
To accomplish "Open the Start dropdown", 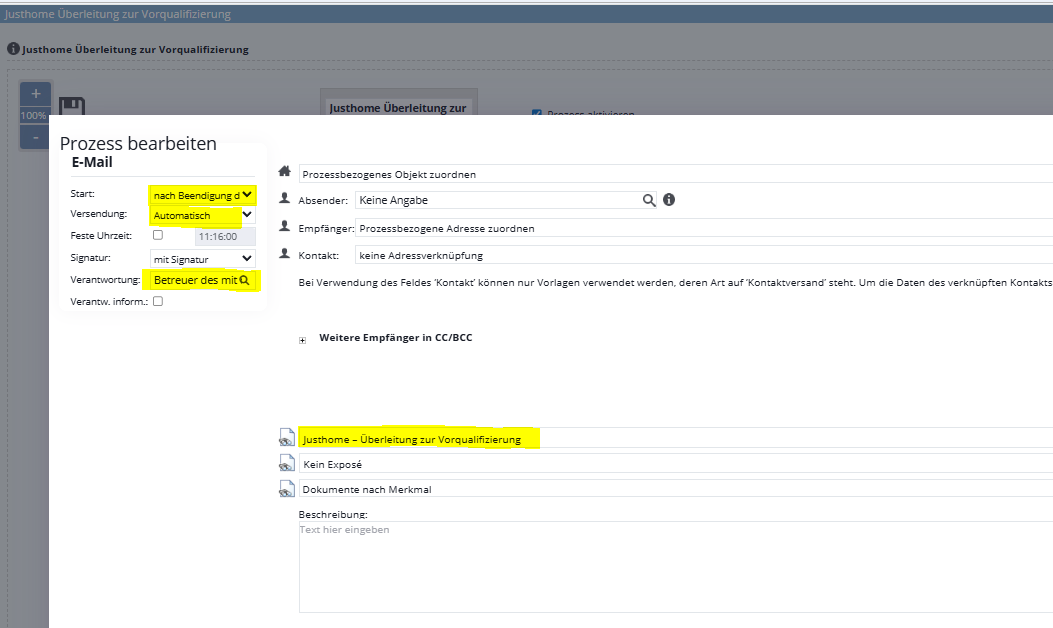I will [x=202, y=195].
